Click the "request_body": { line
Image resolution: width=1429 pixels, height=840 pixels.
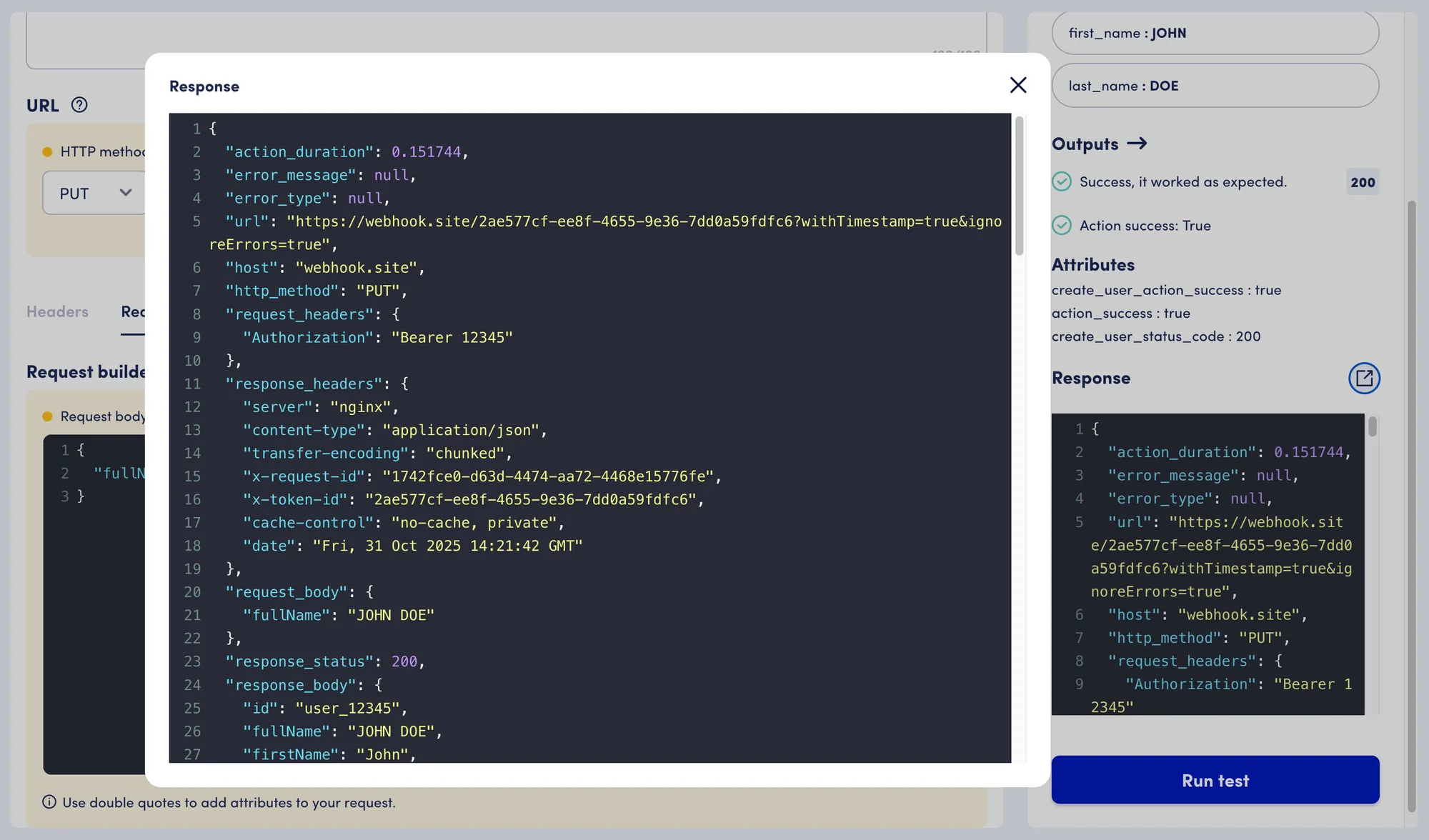pos(299,591)
